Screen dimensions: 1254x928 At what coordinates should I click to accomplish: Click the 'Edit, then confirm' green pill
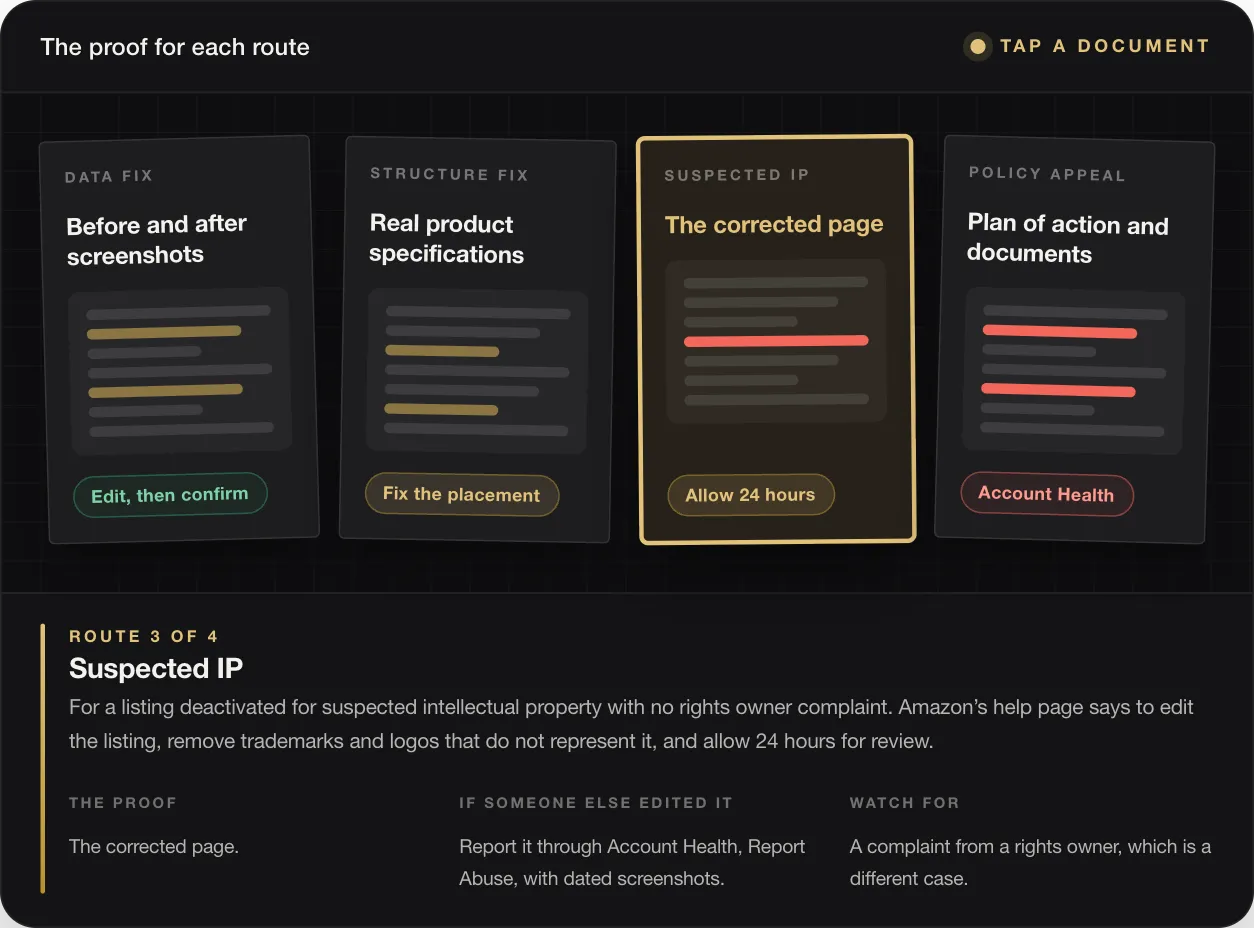[x=170, y=494]
